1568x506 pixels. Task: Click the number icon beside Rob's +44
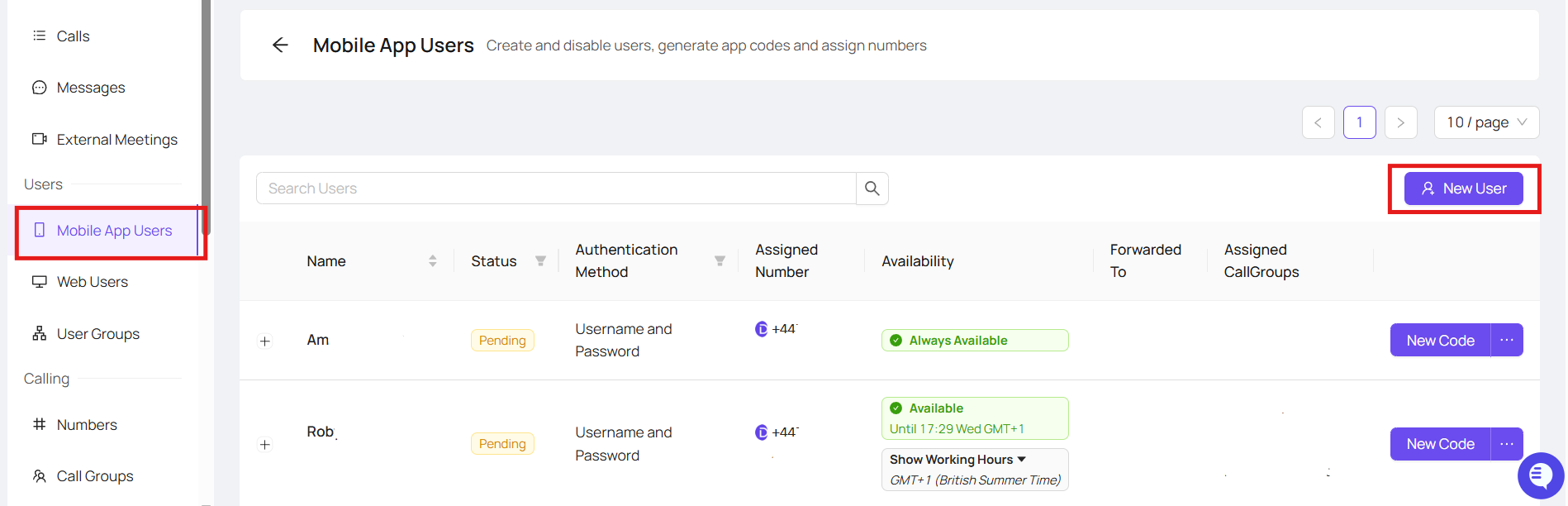tap(762, 432)
